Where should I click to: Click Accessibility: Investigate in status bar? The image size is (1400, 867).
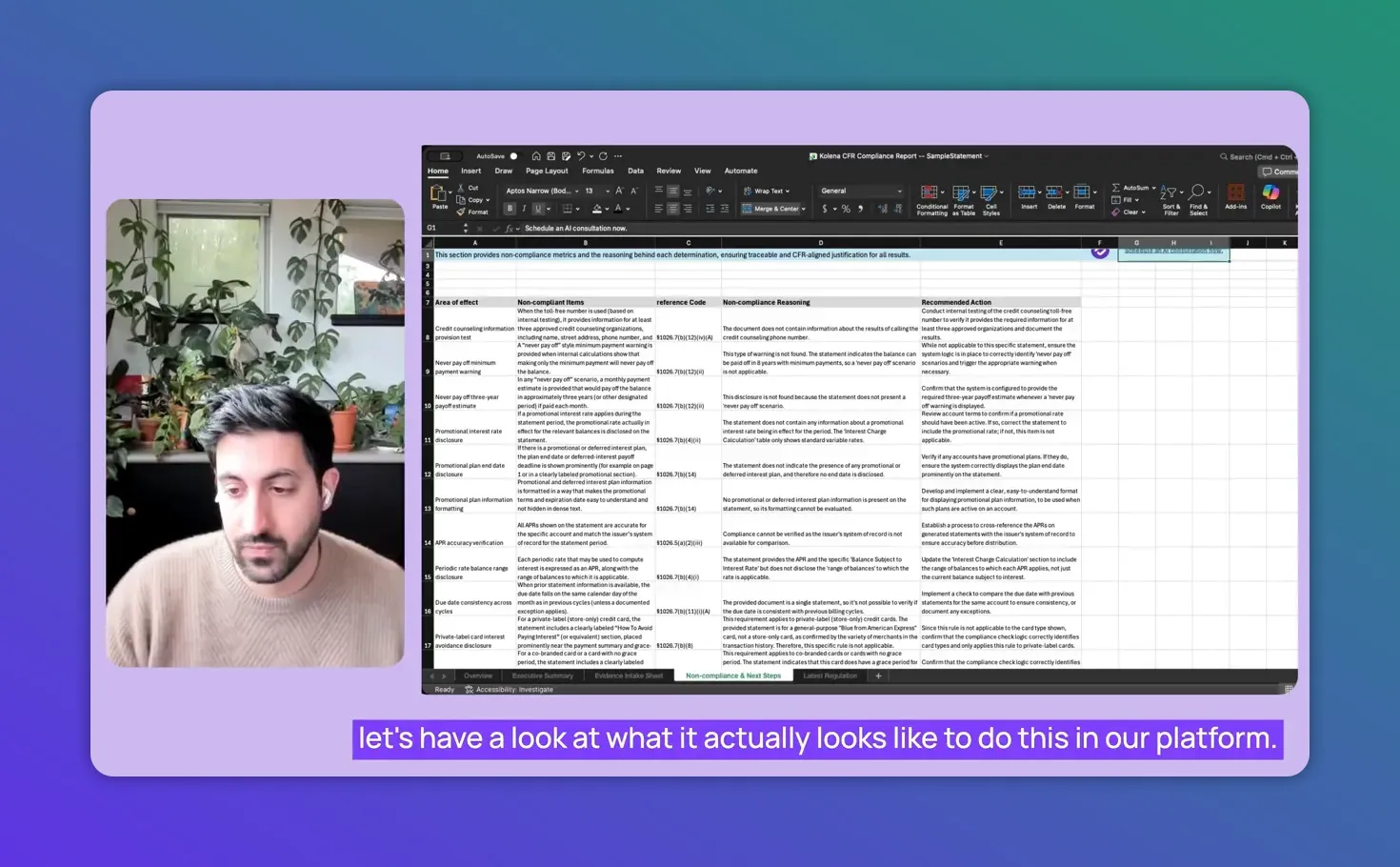pos(509,690)
